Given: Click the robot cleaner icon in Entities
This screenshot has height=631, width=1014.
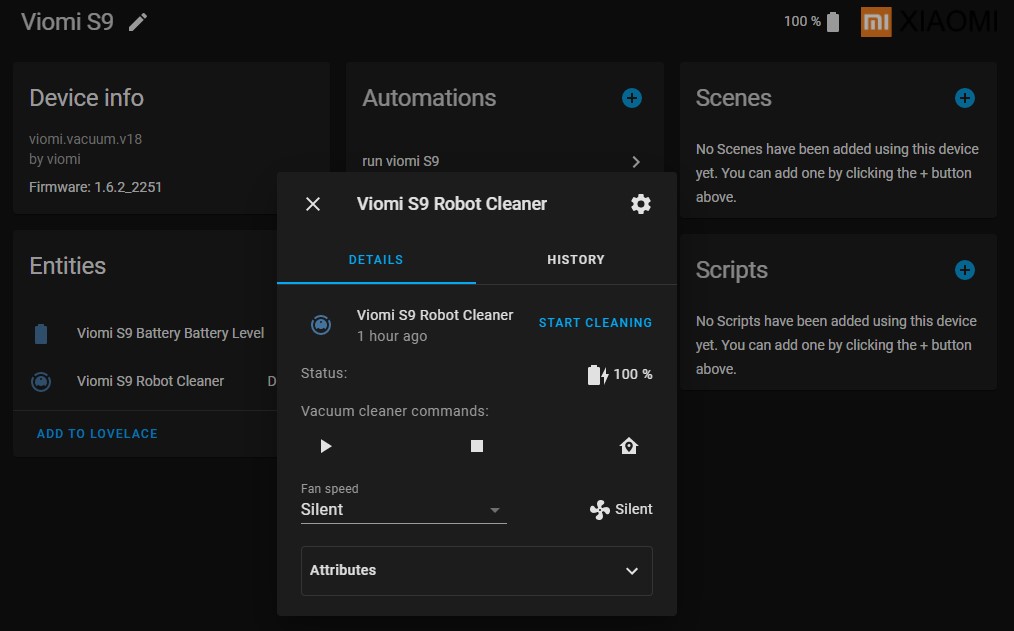Looking at the screenshot, I should [41, 381].
